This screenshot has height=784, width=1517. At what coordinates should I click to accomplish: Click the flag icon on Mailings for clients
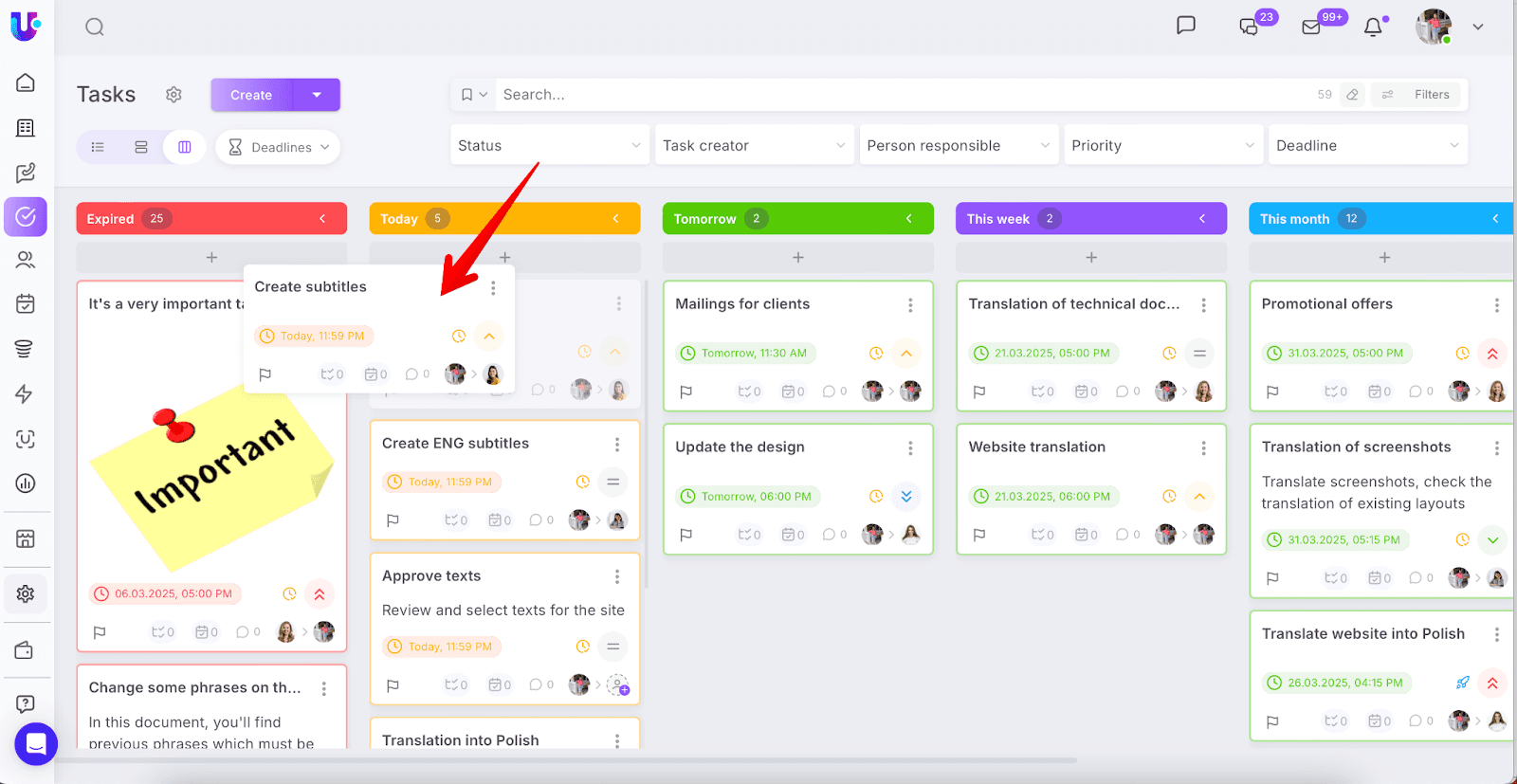686,392
